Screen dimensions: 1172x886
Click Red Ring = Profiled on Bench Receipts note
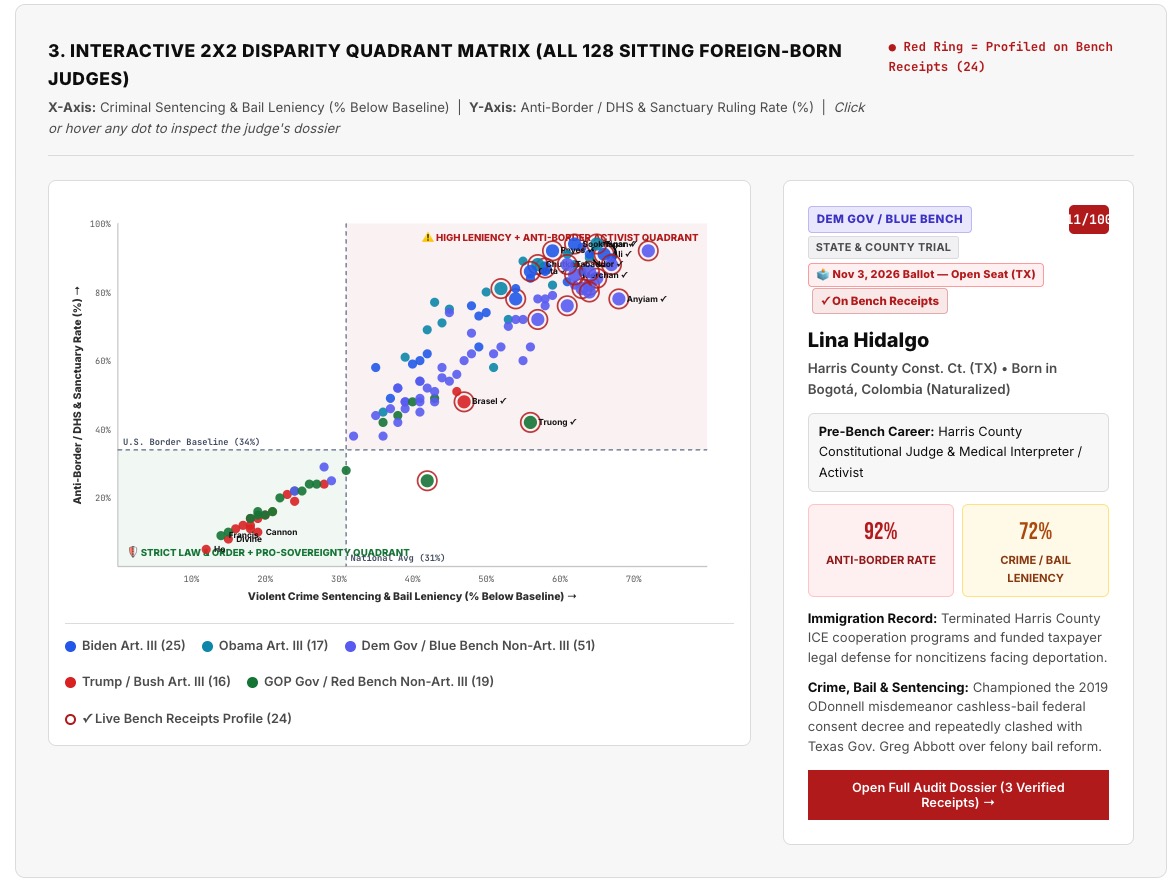[x=1000, y=57]
